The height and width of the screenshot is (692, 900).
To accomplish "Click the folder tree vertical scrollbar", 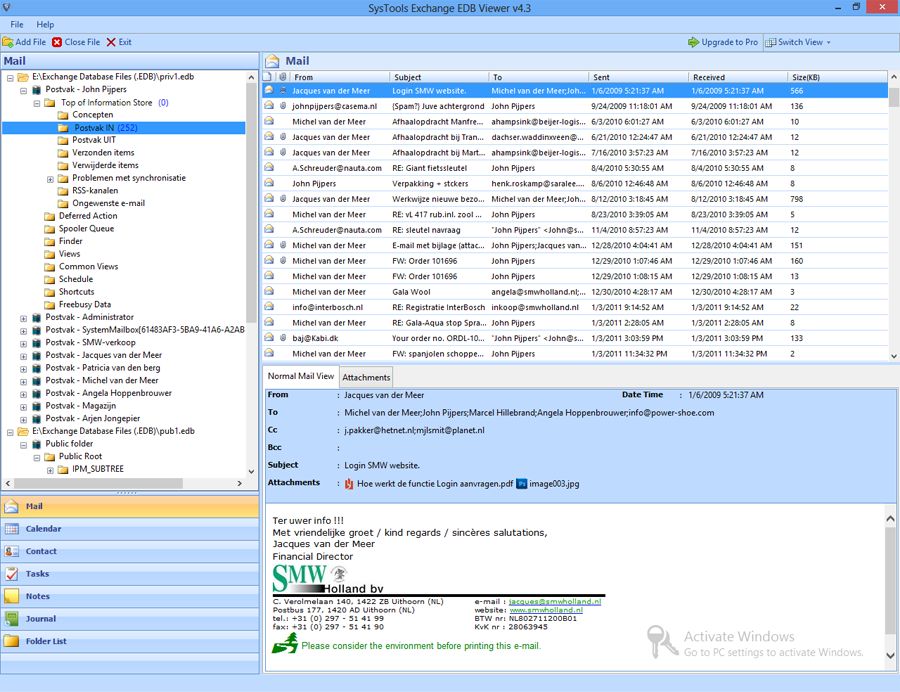I will (251, 201).
